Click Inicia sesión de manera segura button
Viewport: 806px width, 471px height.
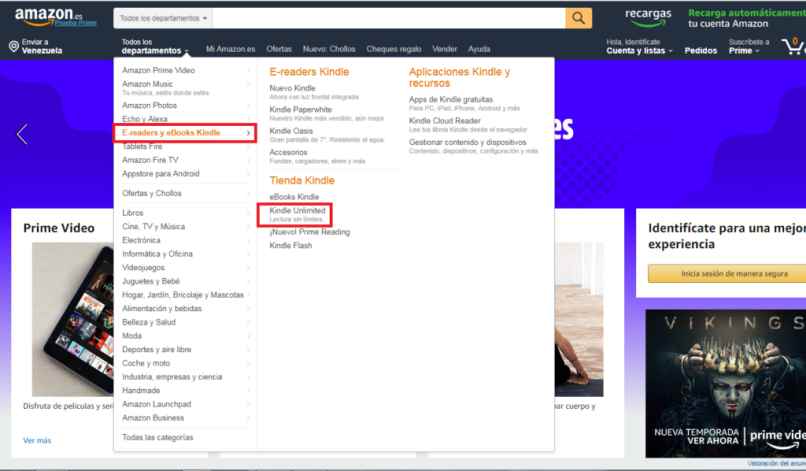point(727,274)
